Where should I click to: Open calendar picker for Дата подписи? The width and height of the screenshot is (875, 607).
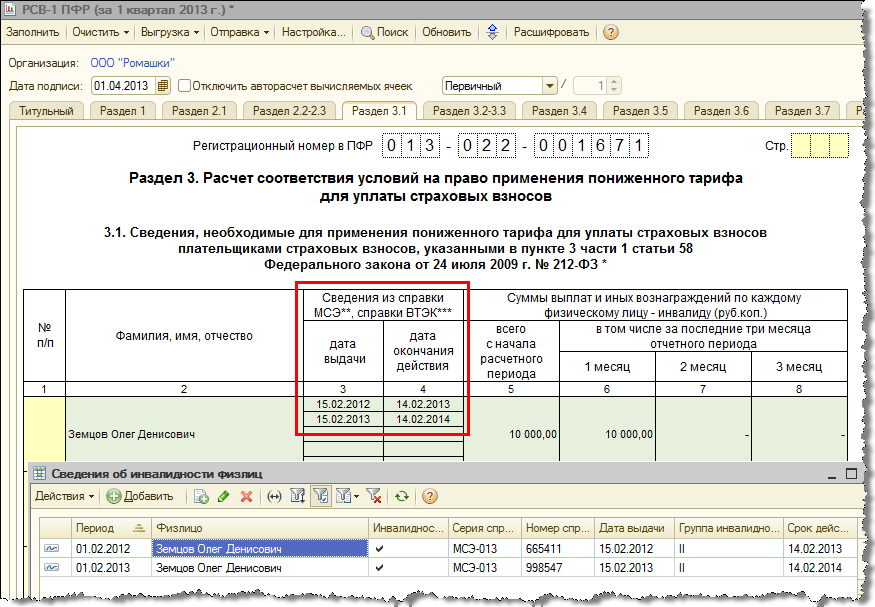click(x=164, y=86)
